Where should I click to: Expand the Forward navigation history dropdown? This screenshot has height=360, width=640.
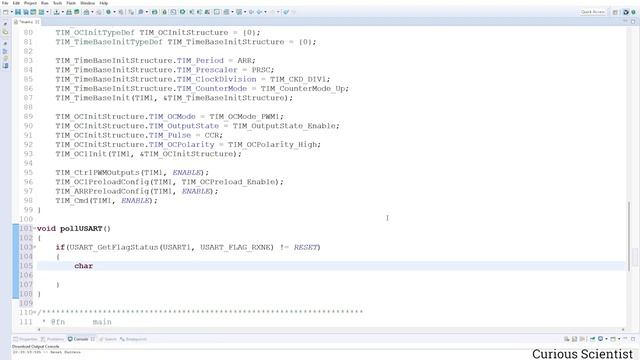click(278, 12)
